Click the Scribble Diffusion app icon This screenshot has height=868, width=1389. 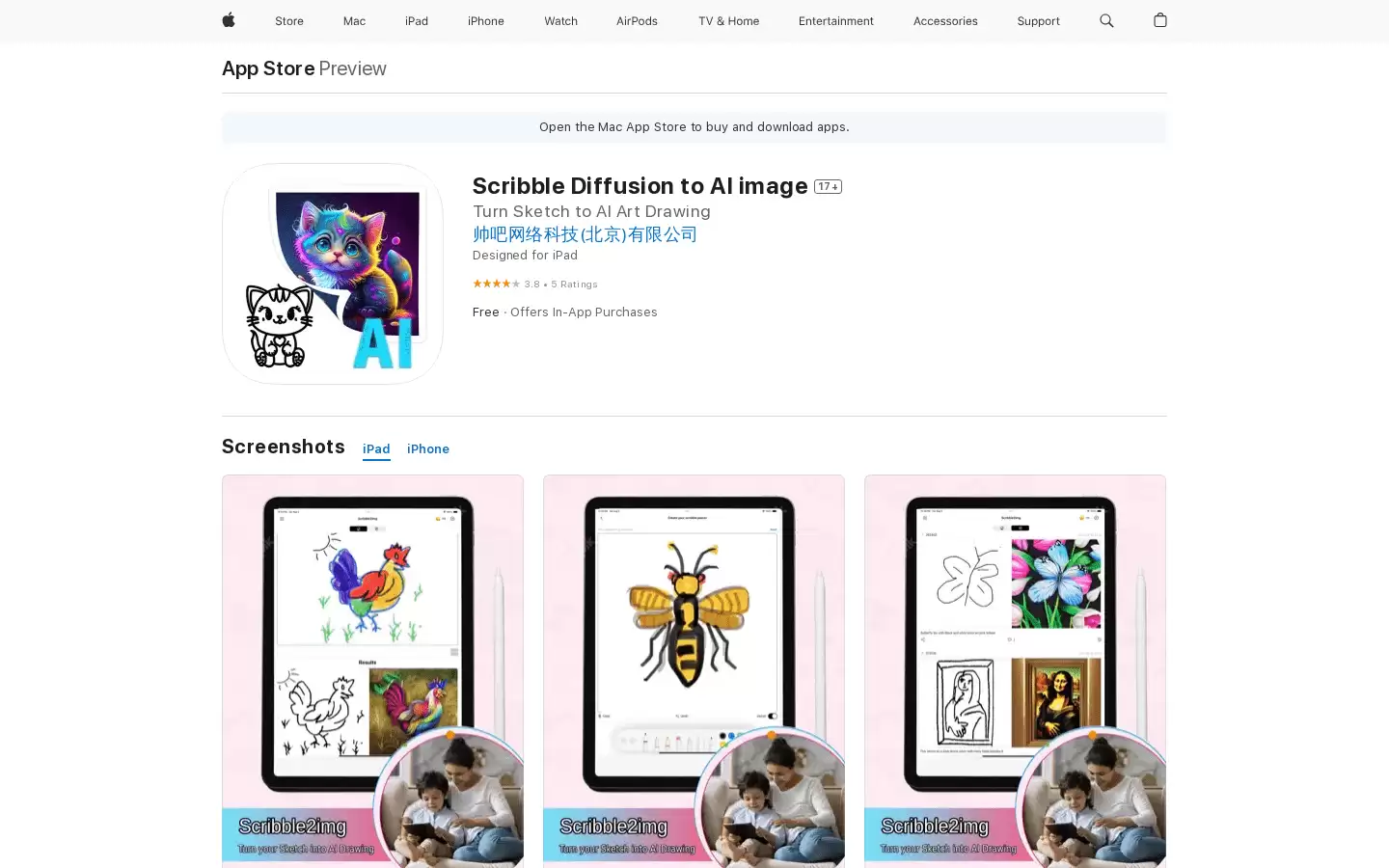333,274
